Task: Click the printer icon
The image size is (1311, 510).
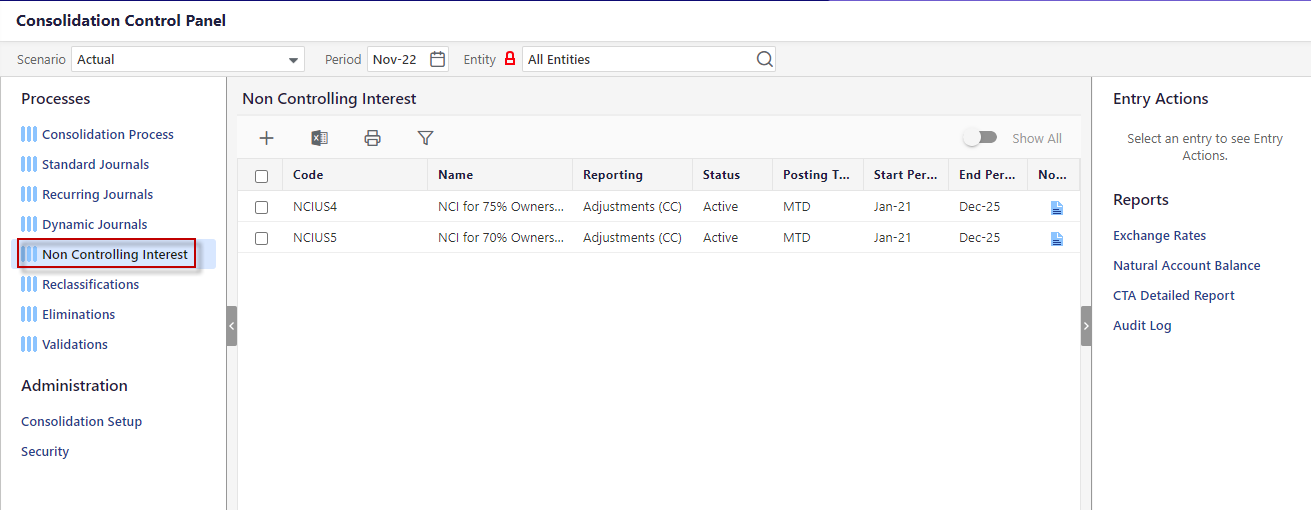Action: (x=372, y=139)
